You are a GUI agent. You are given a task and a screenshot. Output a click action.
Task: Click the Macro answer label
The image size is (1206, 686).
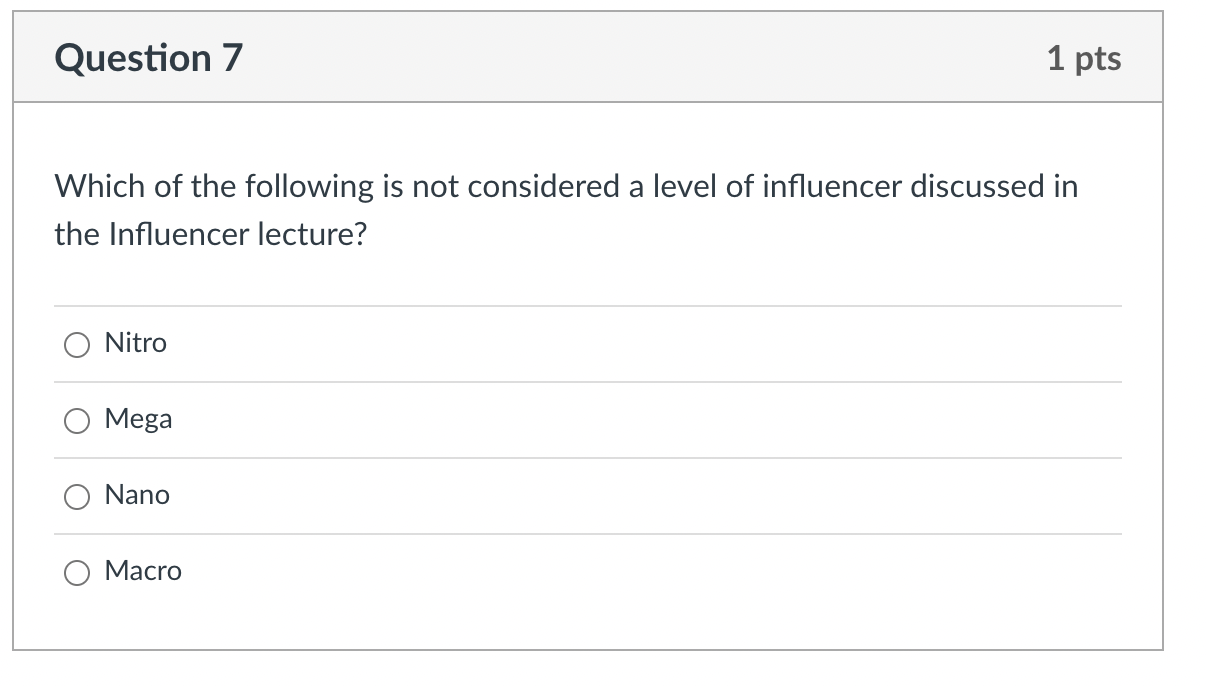tap(143, 571)
